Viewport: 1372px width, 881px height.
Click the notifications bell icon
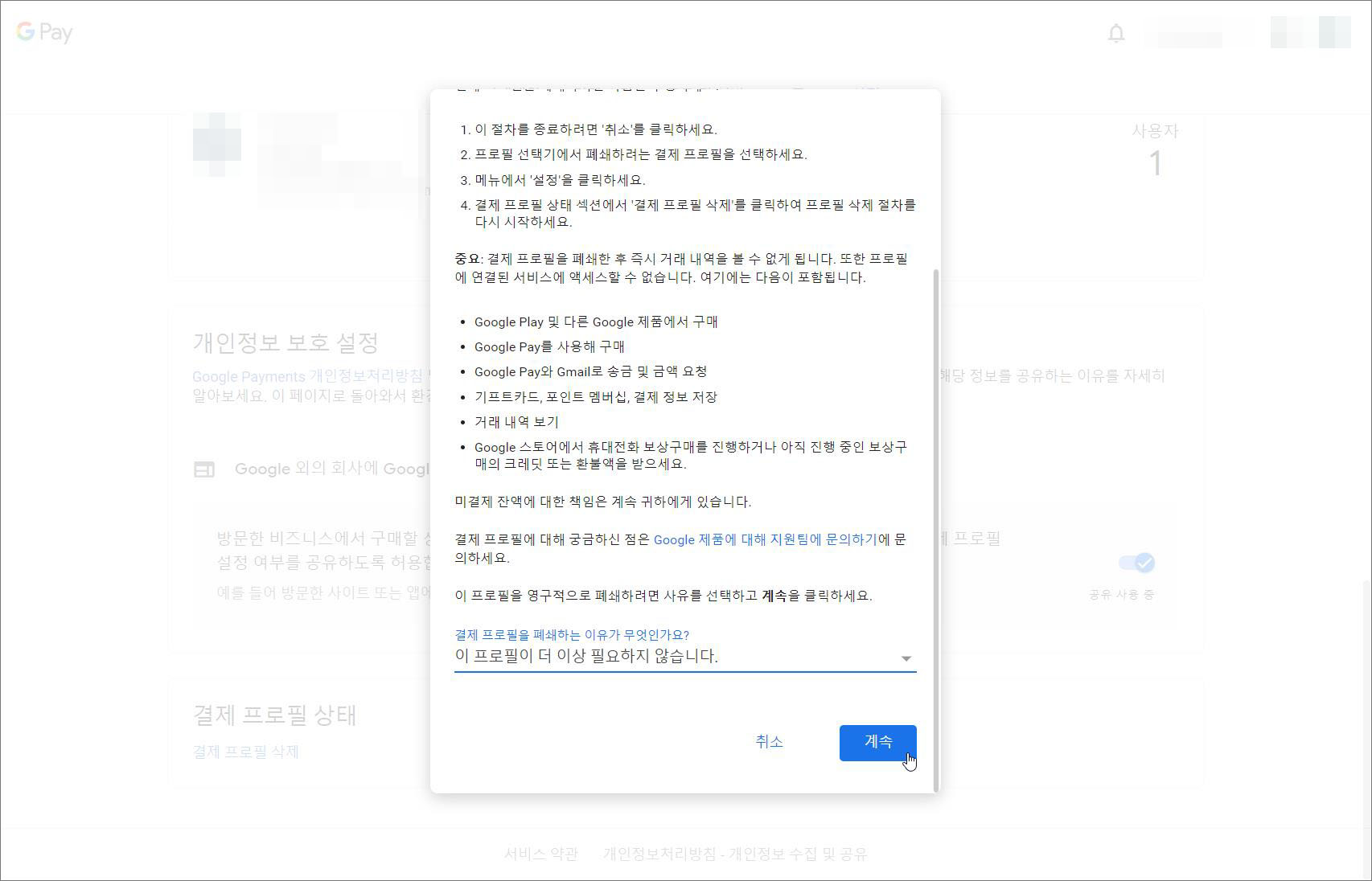pyautogui.click(x=1115, y=34)
